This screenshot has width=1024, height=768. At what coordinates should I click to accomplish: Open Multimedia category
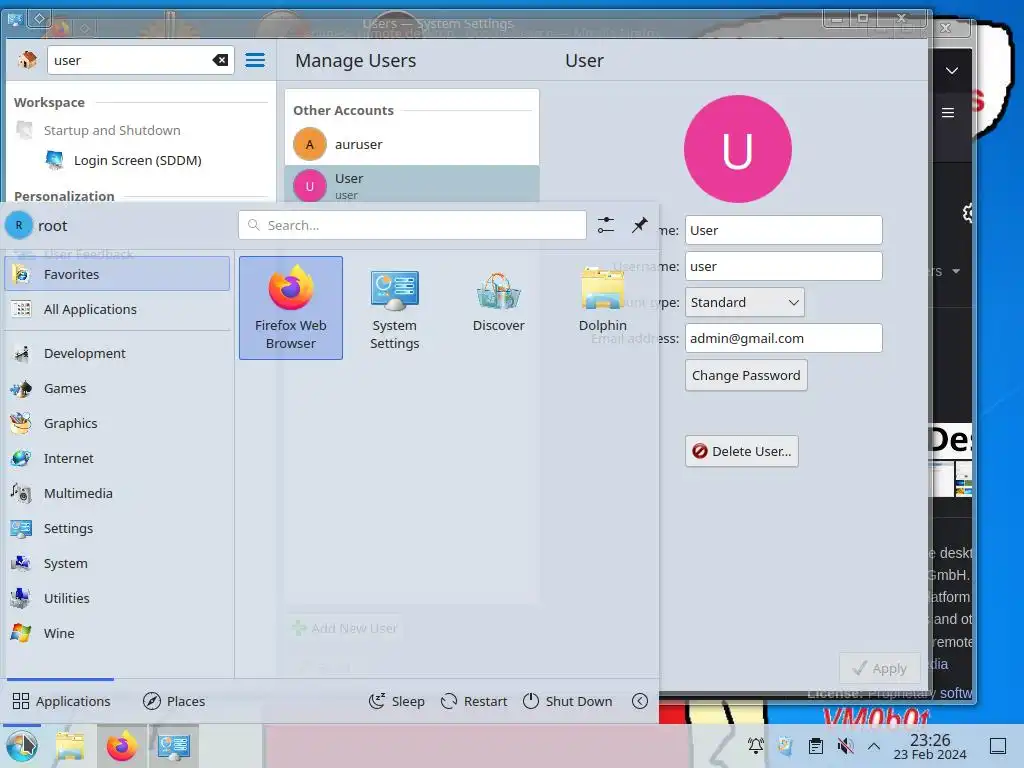click(118, 493)
